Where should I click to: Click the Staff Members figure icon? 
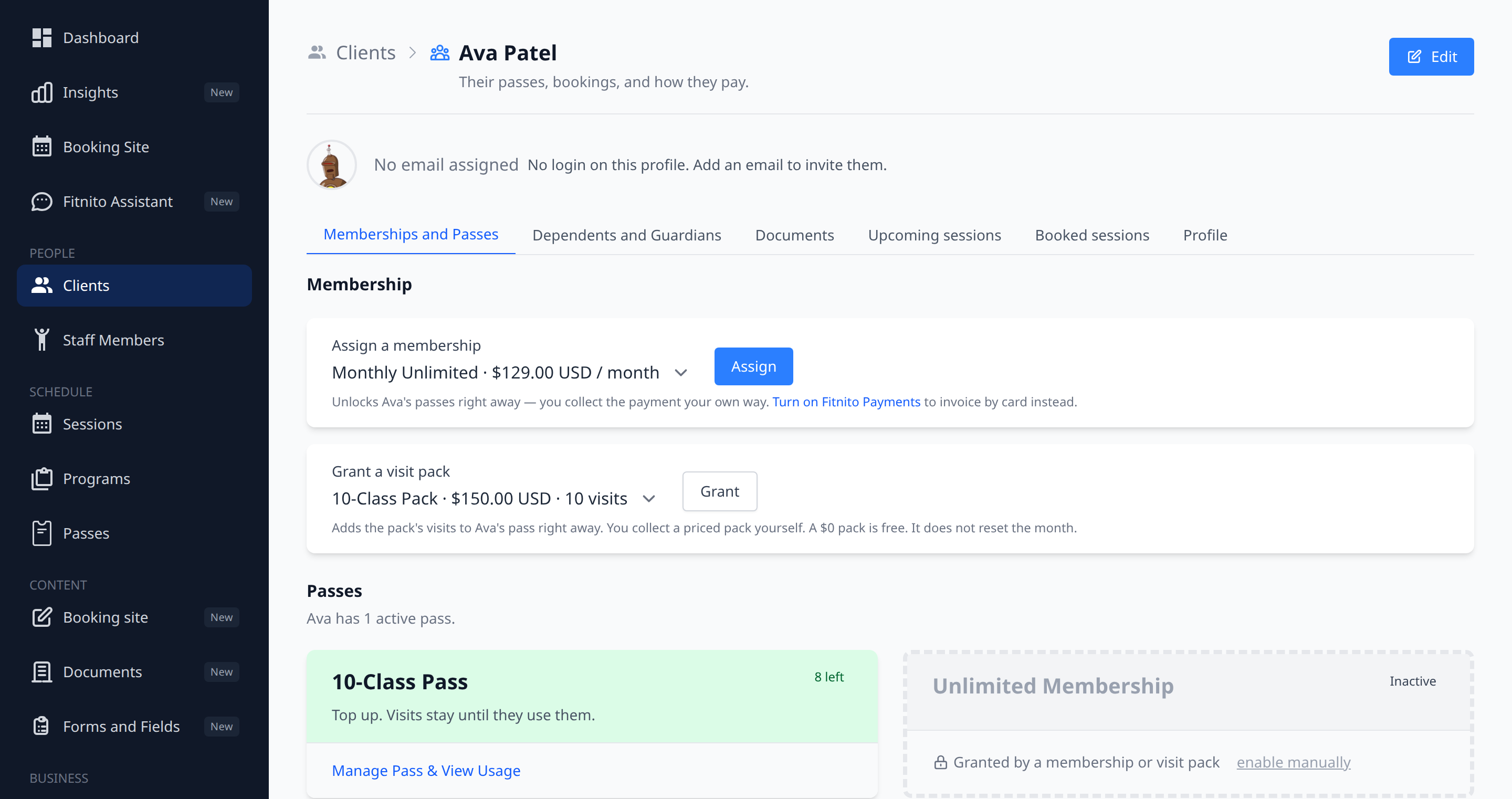pos(41,340)
